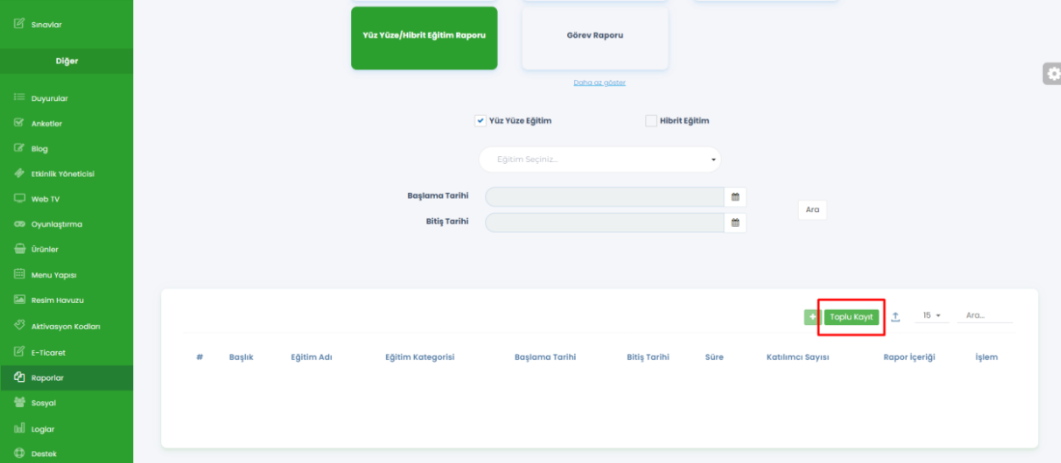Screen dimensions: 1061x463
Task: Open Resim Havuzu sidebar item
Action: [58, 300]
